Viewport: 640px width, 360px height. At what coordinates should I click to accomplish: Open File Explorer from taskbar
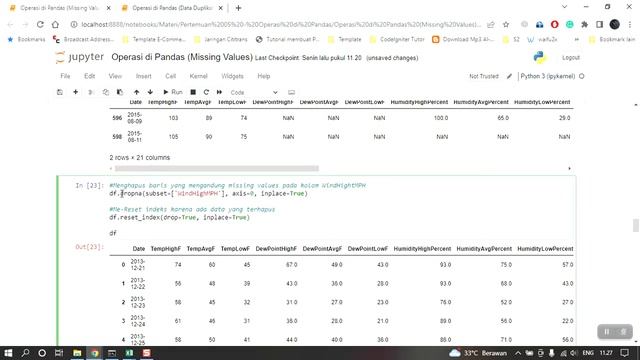click(77, 353)
